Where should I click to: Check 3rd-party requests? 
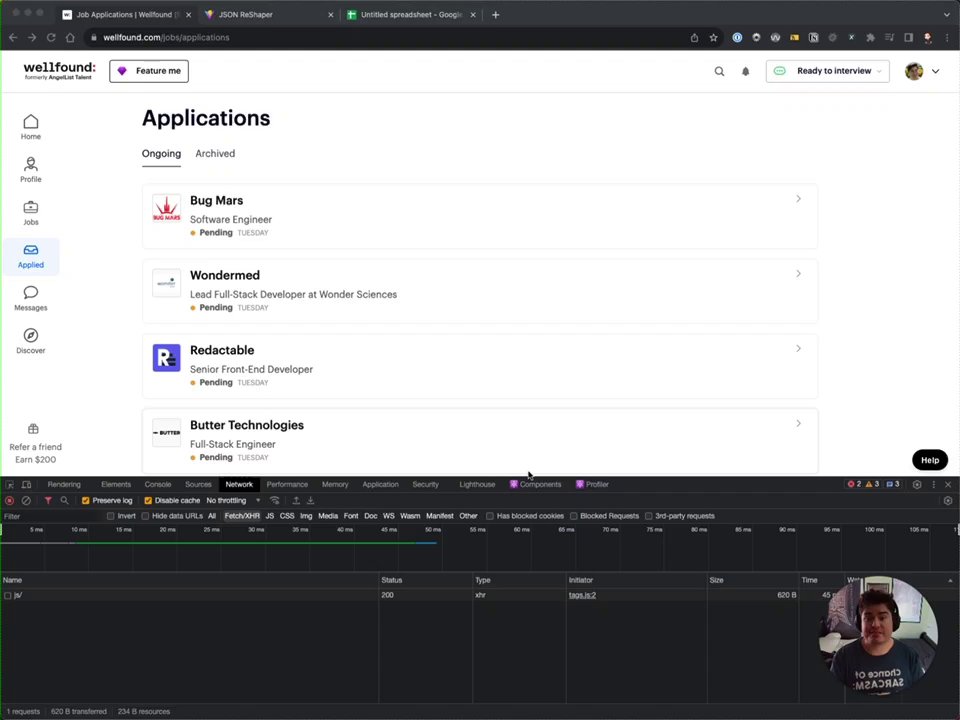pyautogui.click(x=648, y=516)
